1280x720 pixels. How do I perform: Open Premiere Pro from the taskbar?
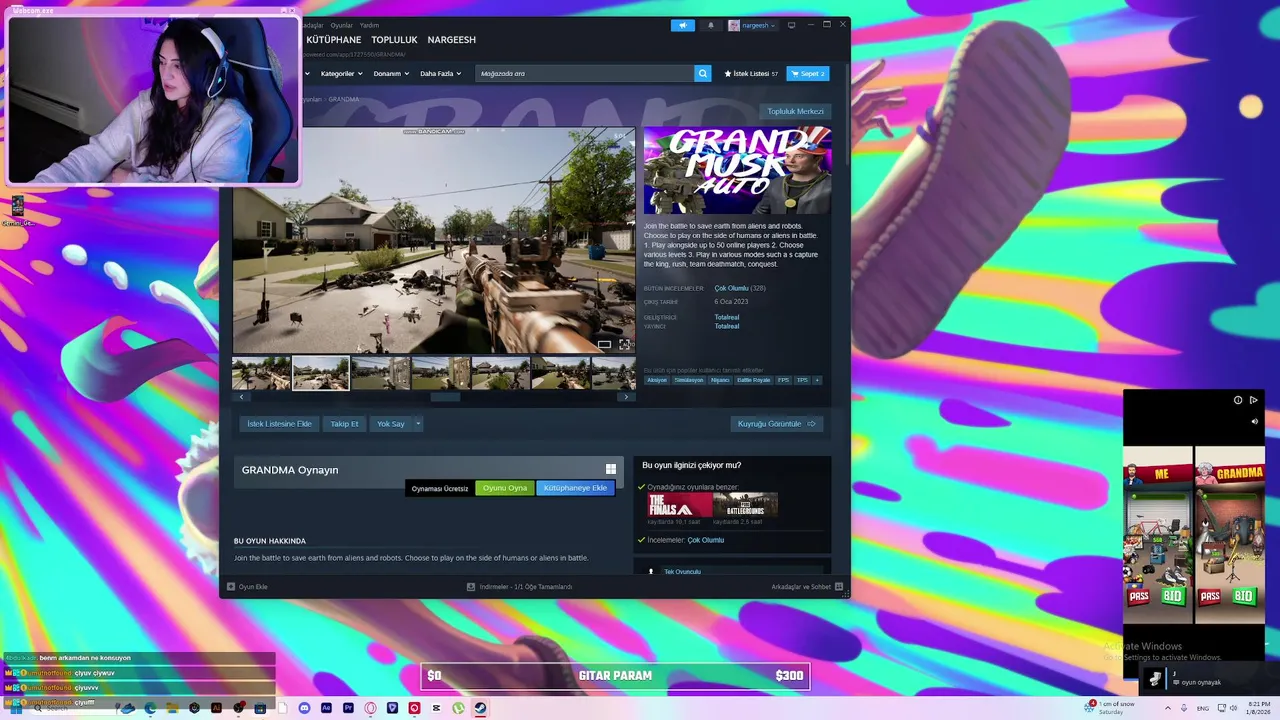[348, 708]
